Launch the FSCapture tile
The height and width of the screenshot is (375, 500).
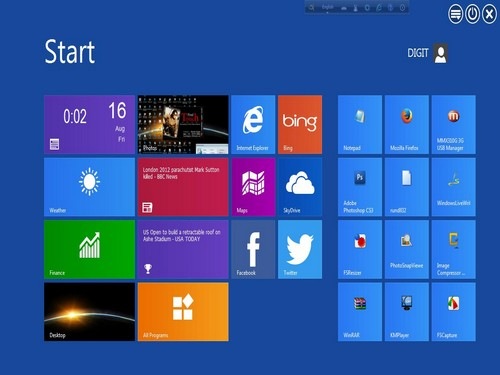(454, 312)
